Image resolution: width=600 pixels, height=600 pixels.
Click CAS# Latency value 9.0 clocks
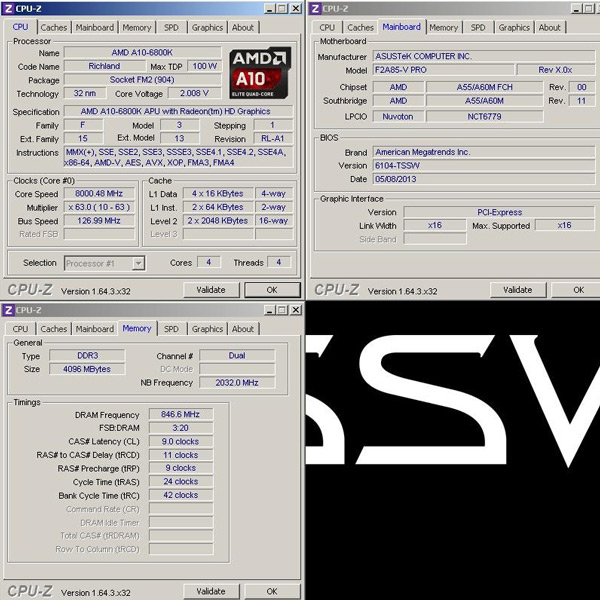181,442
